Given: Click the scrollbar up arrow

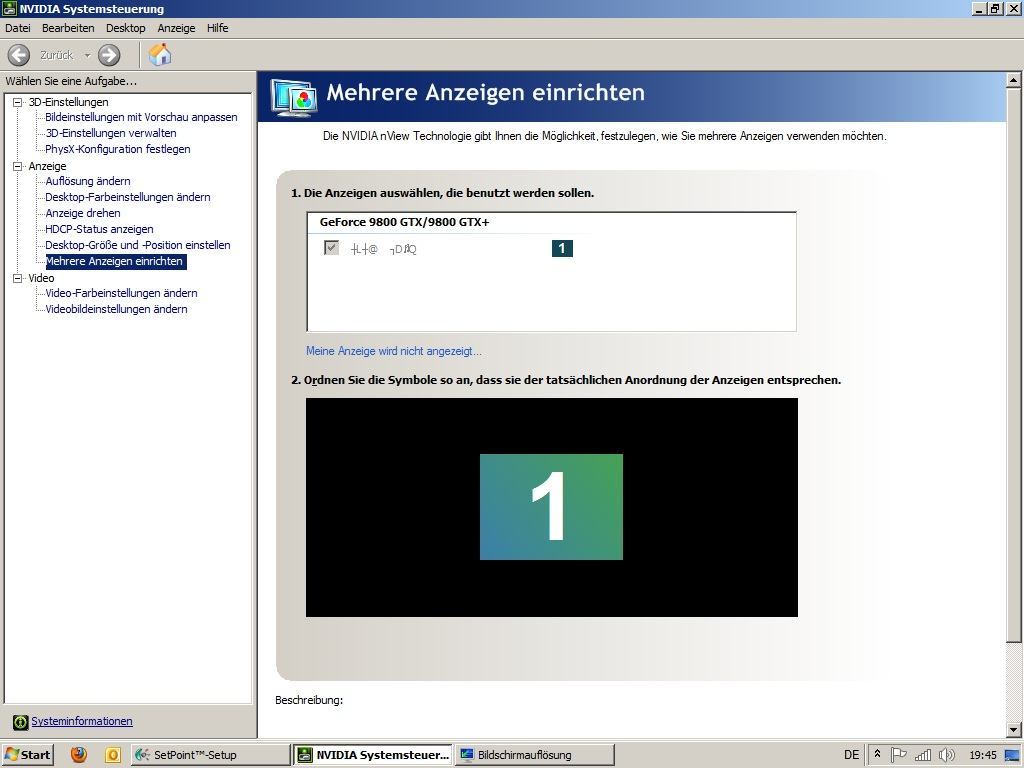Looking at the screenshot, I should (x=1014, y=80).
